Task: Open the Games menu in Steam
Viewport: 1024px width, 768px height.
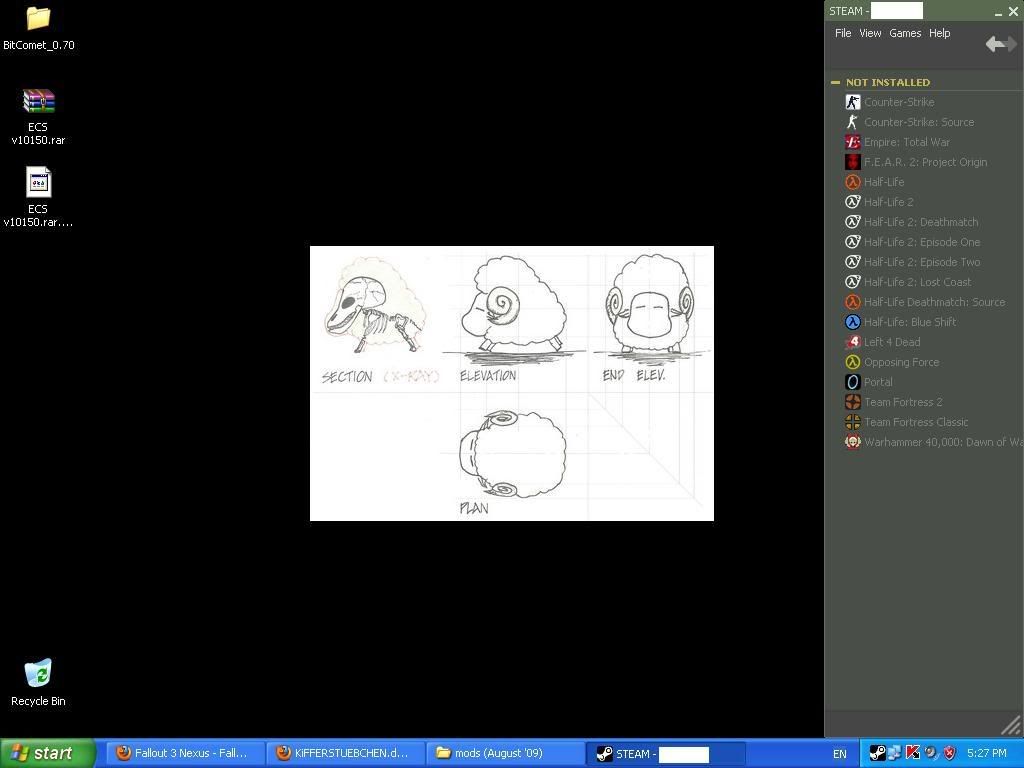Action: 905,33
